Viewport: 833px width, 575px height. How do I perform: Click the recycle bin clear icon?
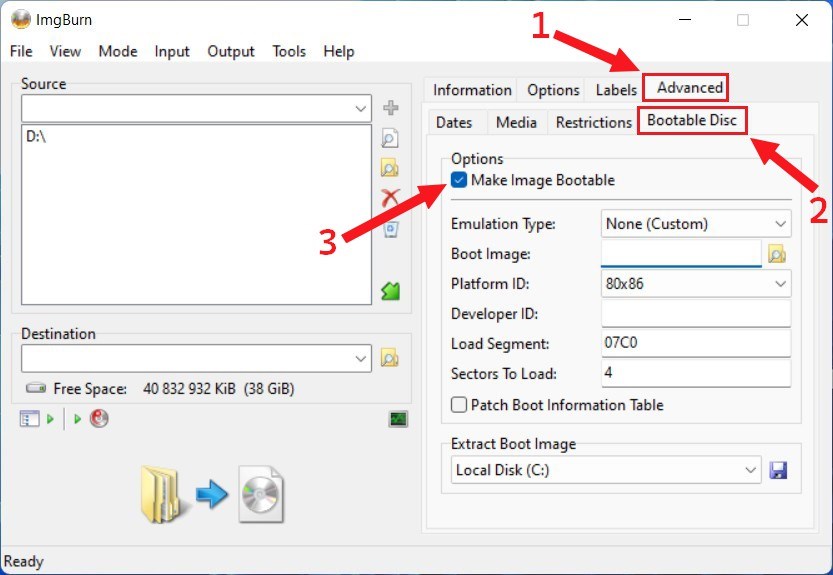click(390, 230)
